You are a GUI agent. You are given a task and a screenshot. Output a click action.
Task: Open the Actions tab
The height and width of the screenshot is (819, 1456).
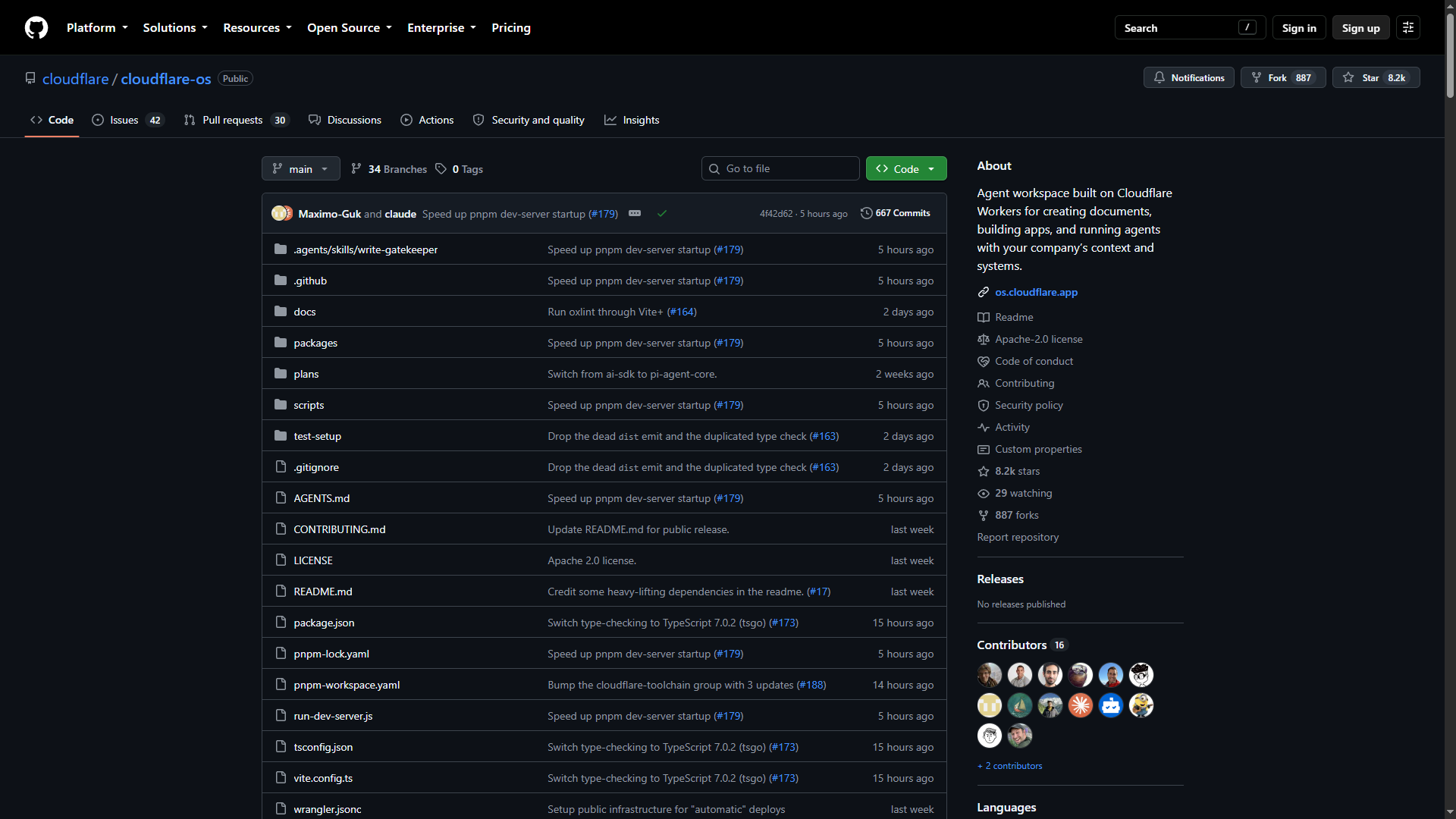coord(427,120)
